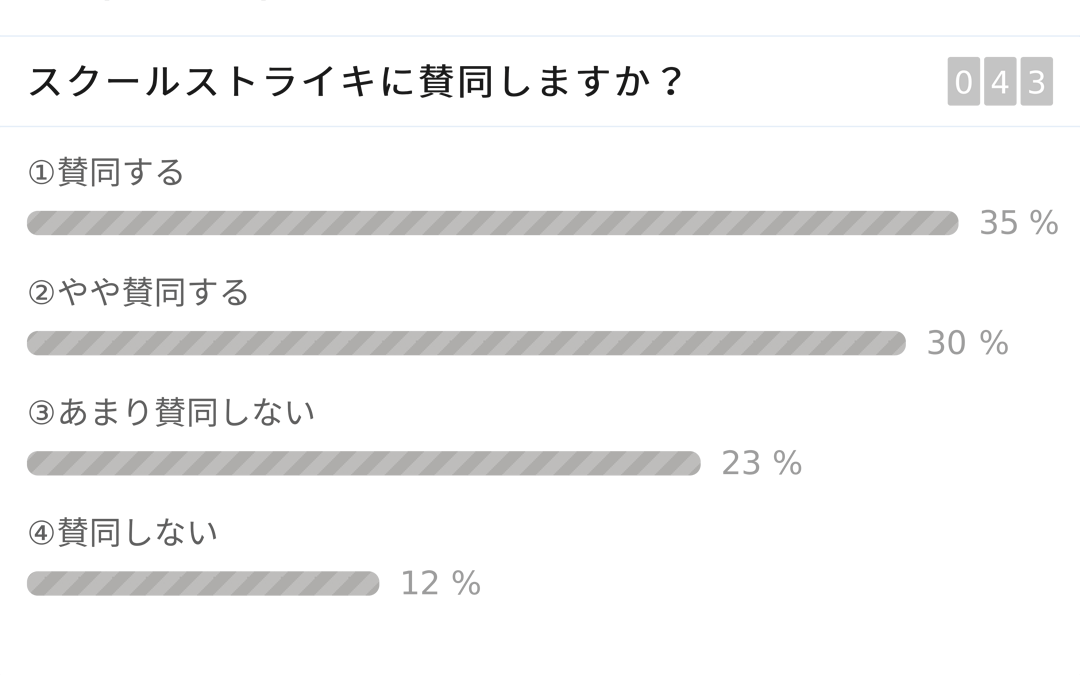The width and height of the screenshot is (1080, 675).
Task: Click the circled number ③ marker
Action: coord(41,413)
